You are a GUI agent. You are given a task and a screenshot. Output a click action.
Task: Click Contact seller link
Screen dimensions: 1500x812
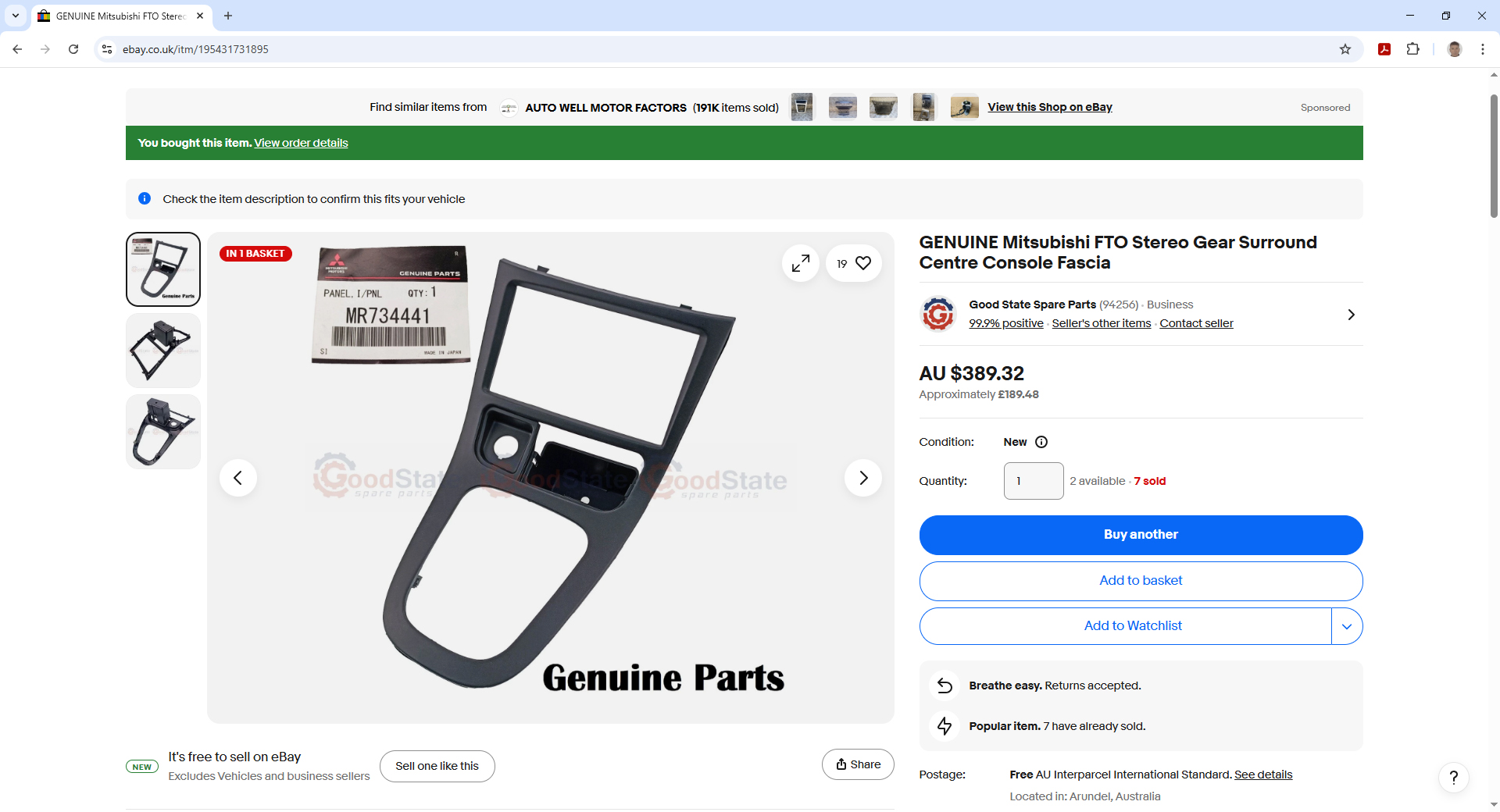pyautogui.click(x=1196, y=323)
